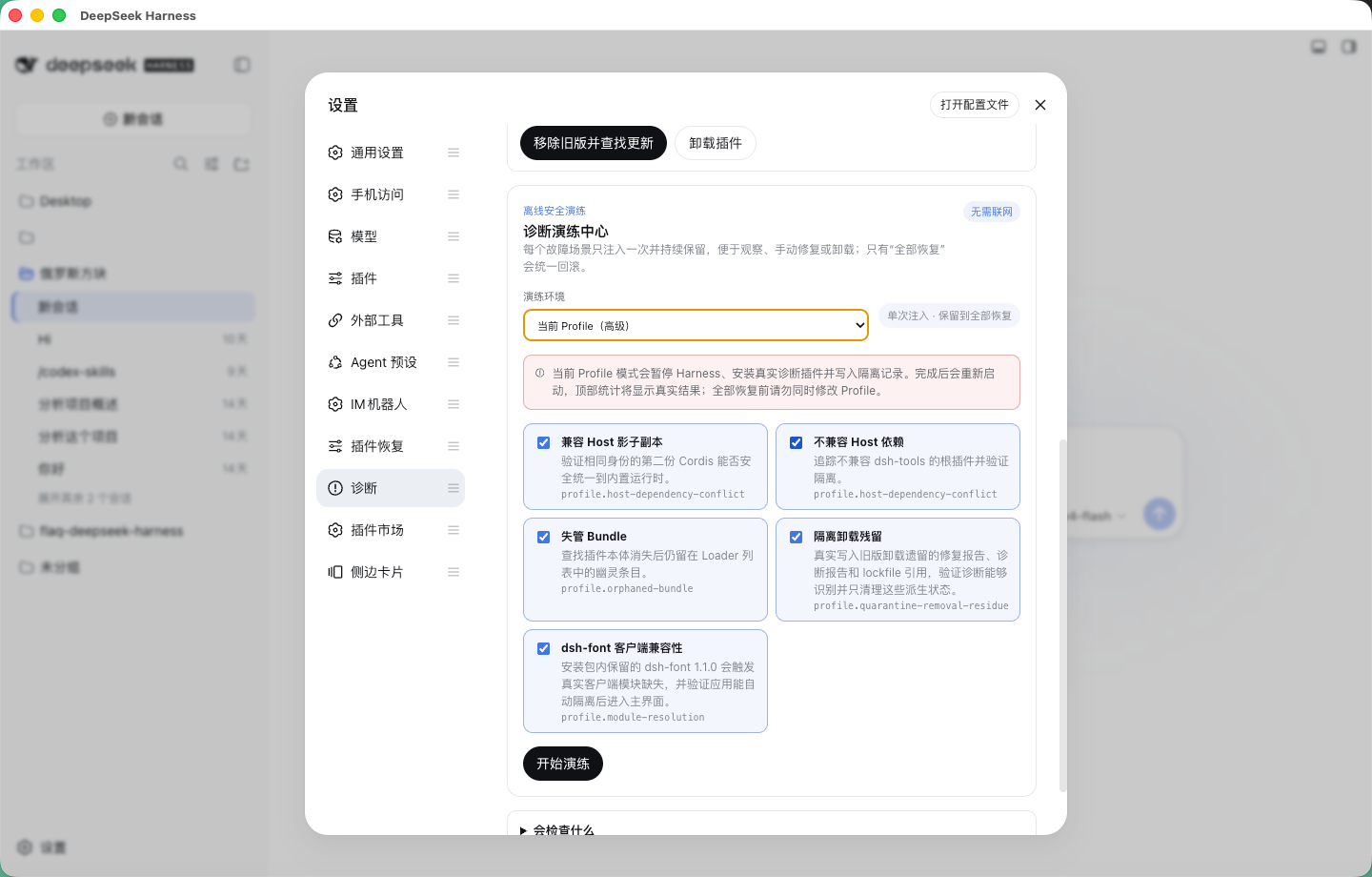Click the reorder handle beside 诊断
This screenshot has width=1372, height=877.
click(x=454, y=488)
